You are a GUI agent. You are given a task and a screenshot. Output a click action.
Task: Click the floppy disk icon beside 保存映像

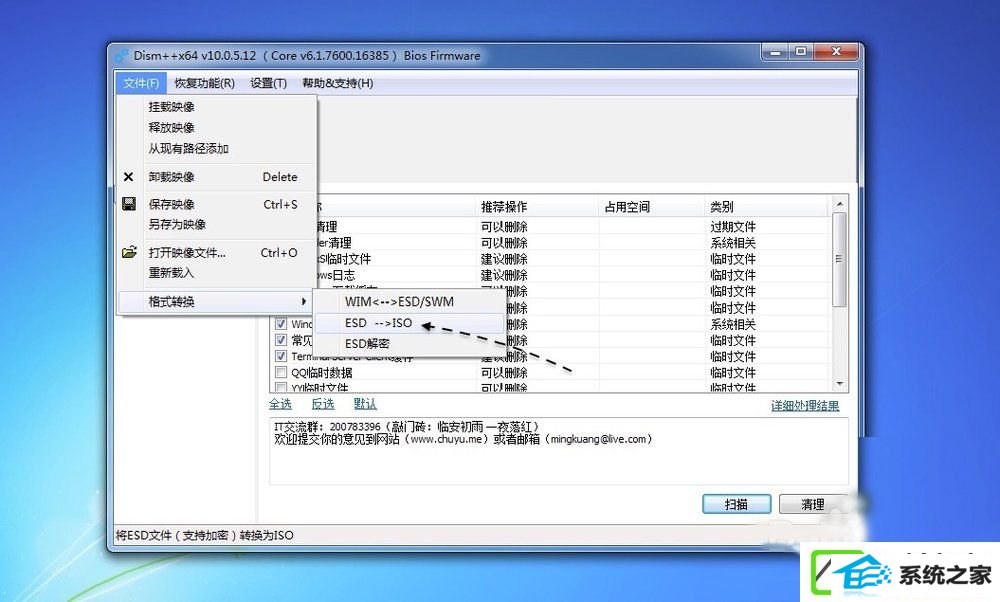129,204
